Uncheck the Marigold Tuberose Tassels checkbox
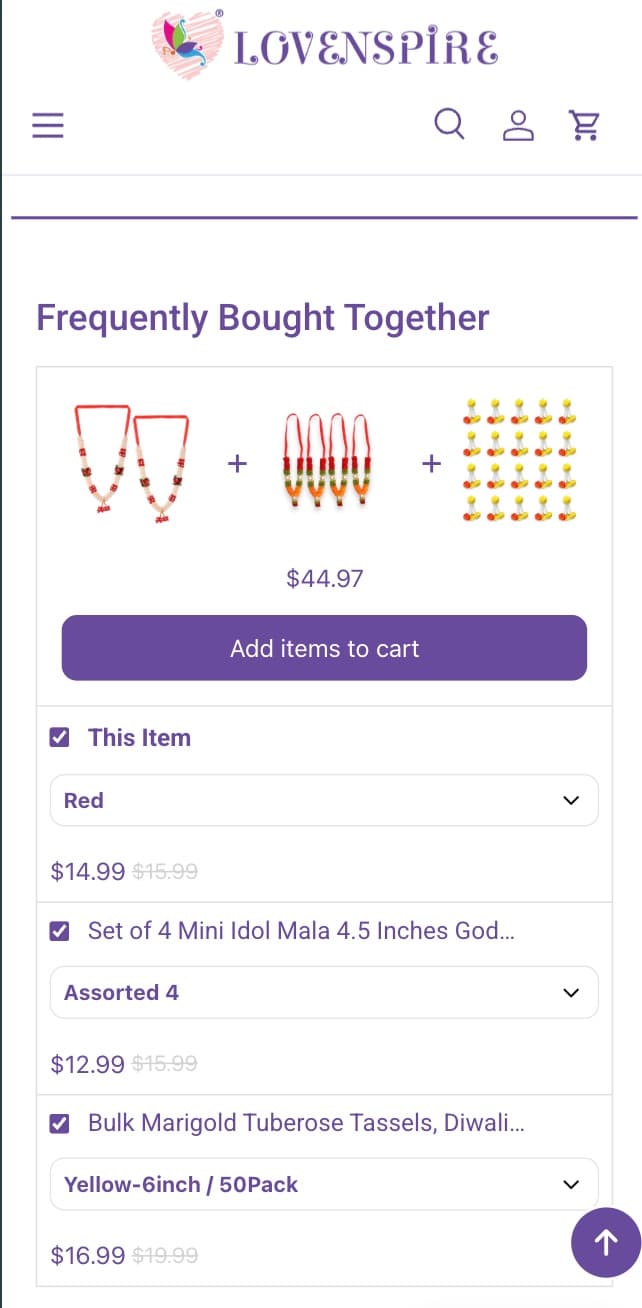 60,1124
